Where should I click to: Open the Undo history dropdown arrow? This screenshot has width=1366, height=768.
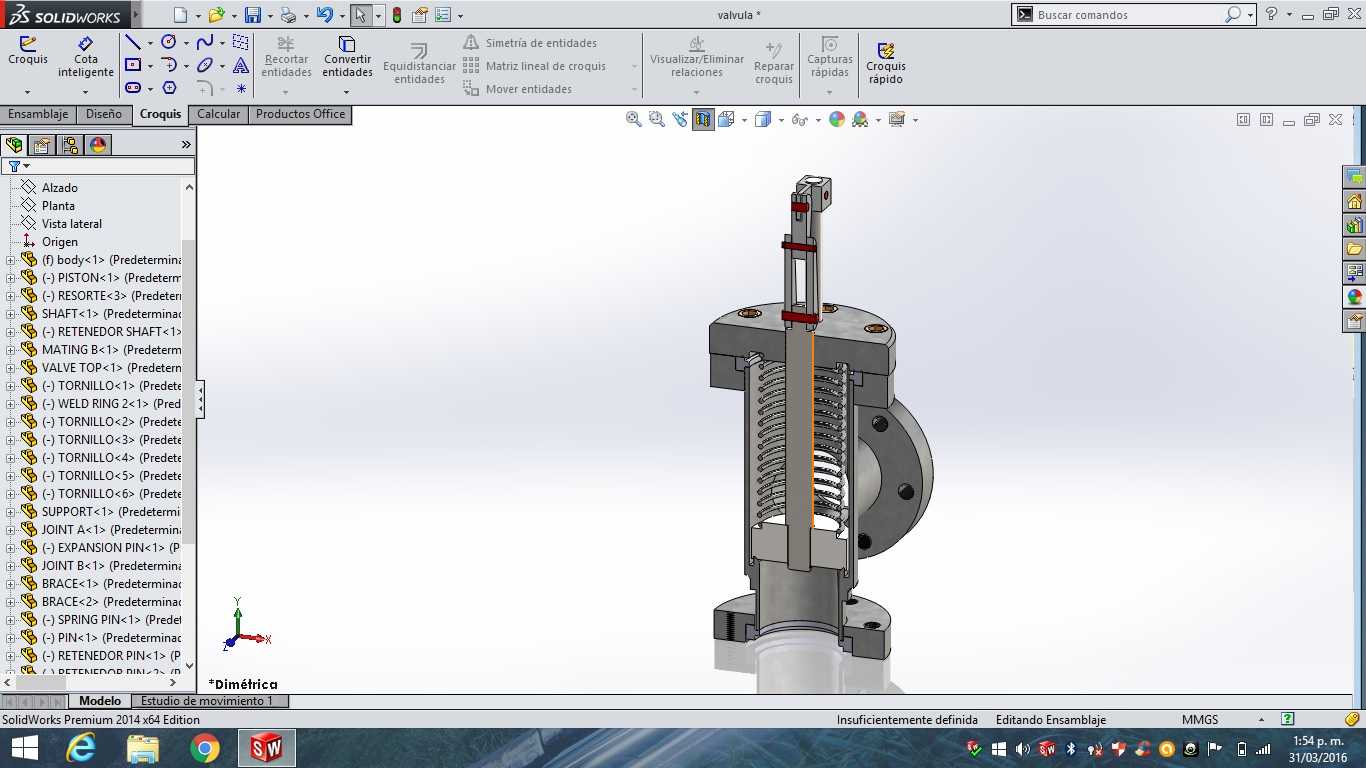tap(342, 16)
